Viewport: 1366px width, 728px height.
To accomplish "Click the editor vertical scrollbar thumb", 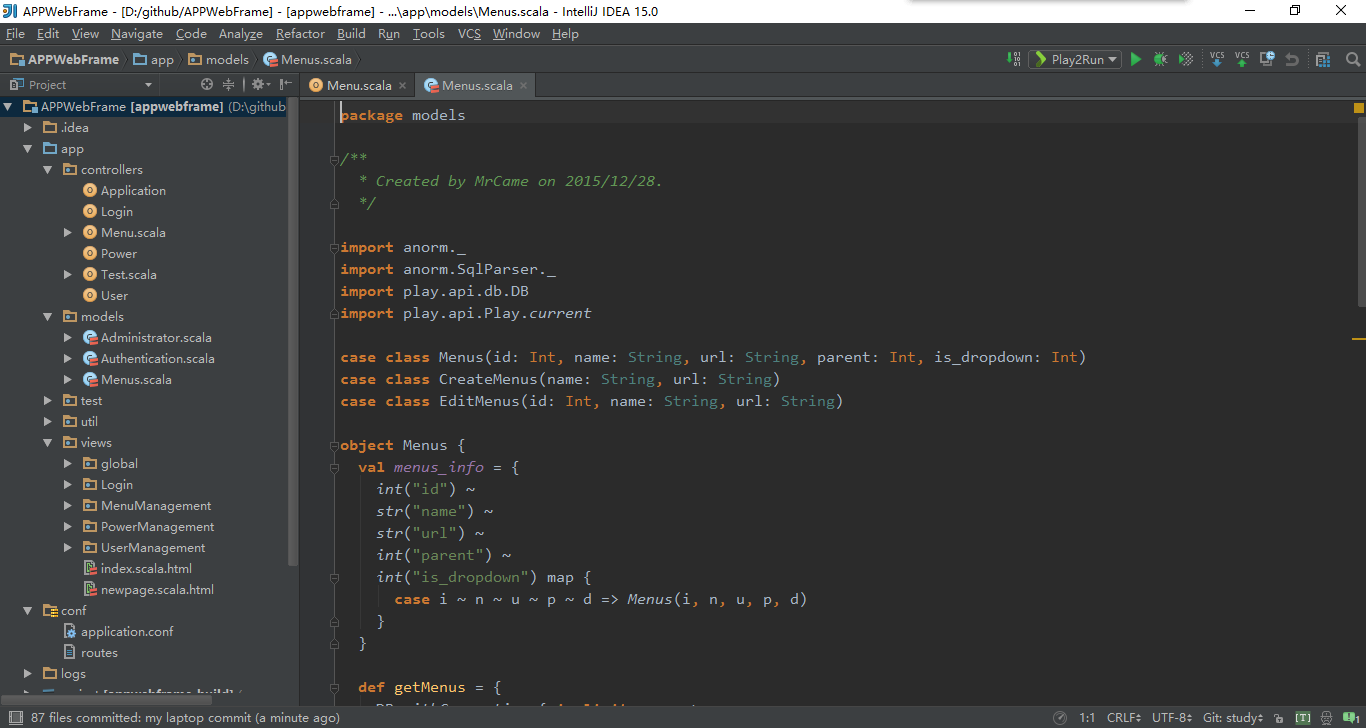I will coord(1361,212).
